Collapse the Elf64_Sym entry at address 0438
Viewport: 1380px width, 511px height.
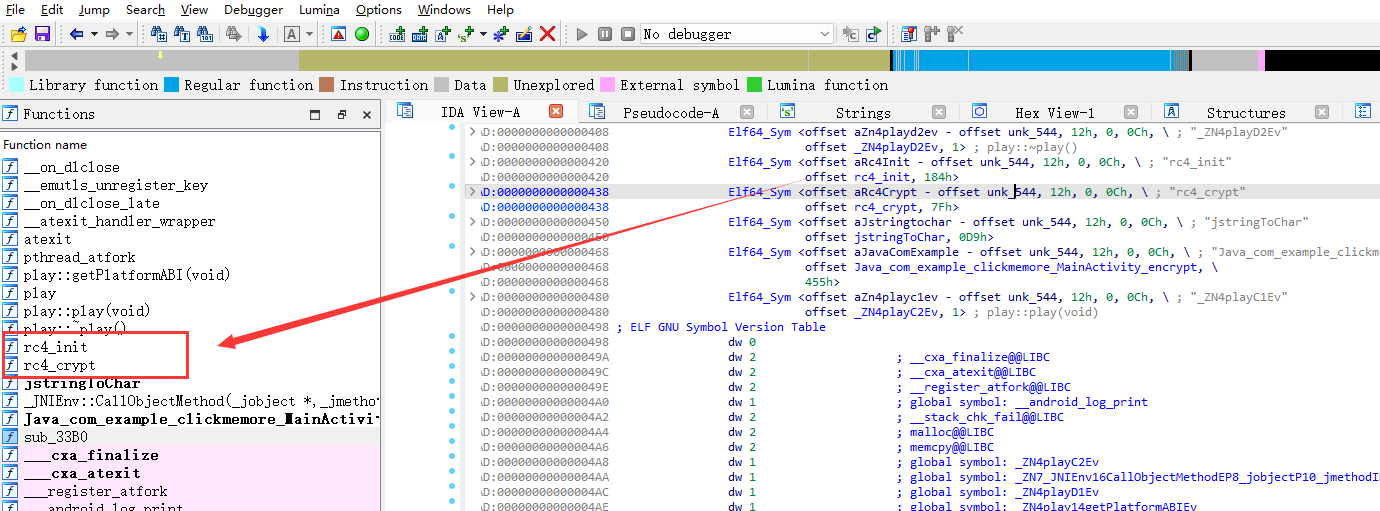(473, 191)
